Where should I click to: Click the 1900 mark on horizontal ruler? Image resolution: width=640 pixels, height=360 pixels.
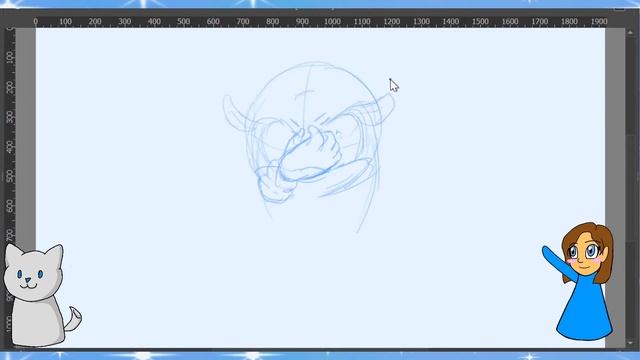[599, 21]
